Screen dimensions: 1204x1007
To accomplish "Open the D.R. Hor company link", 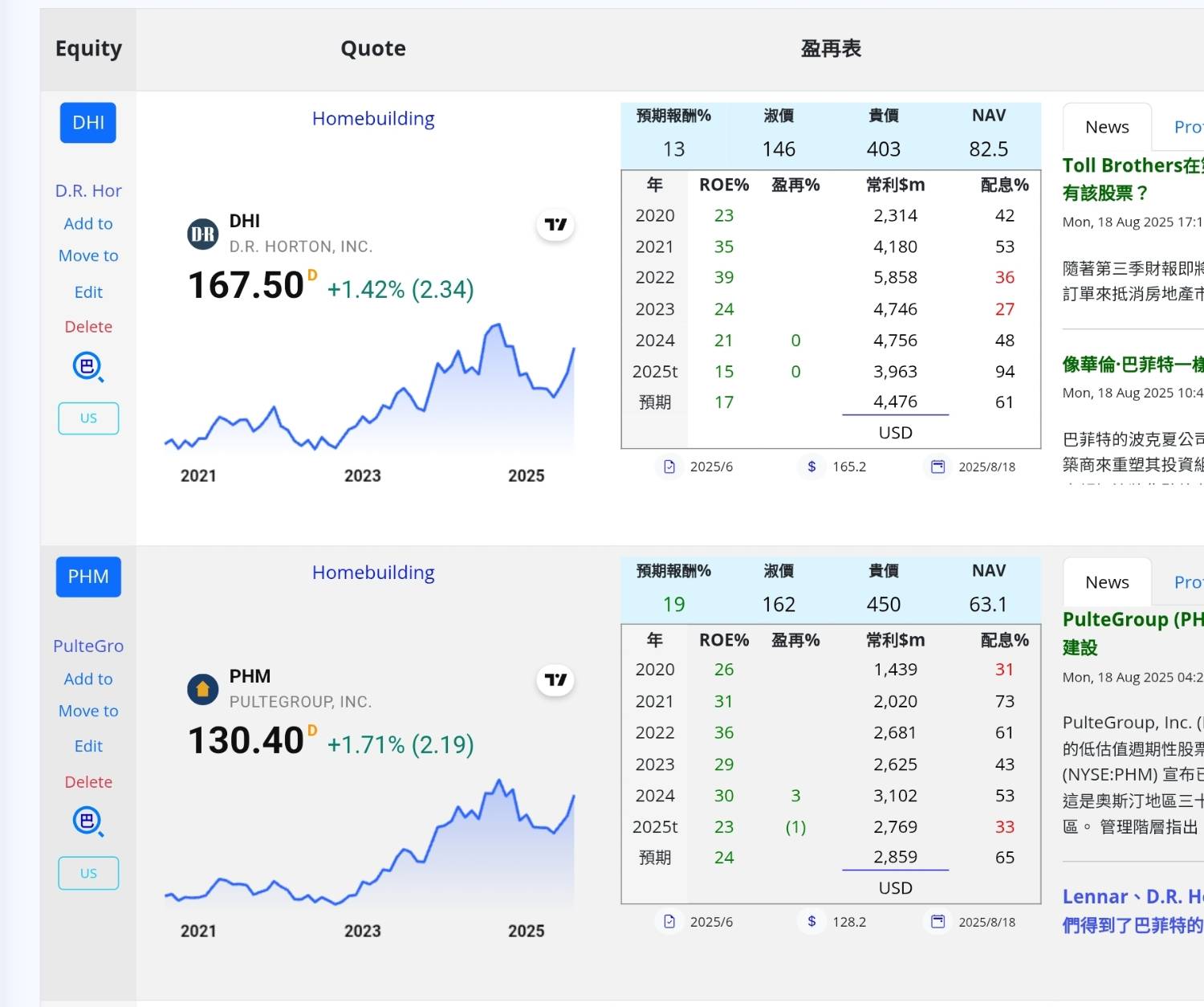I will tap(88, 191).
